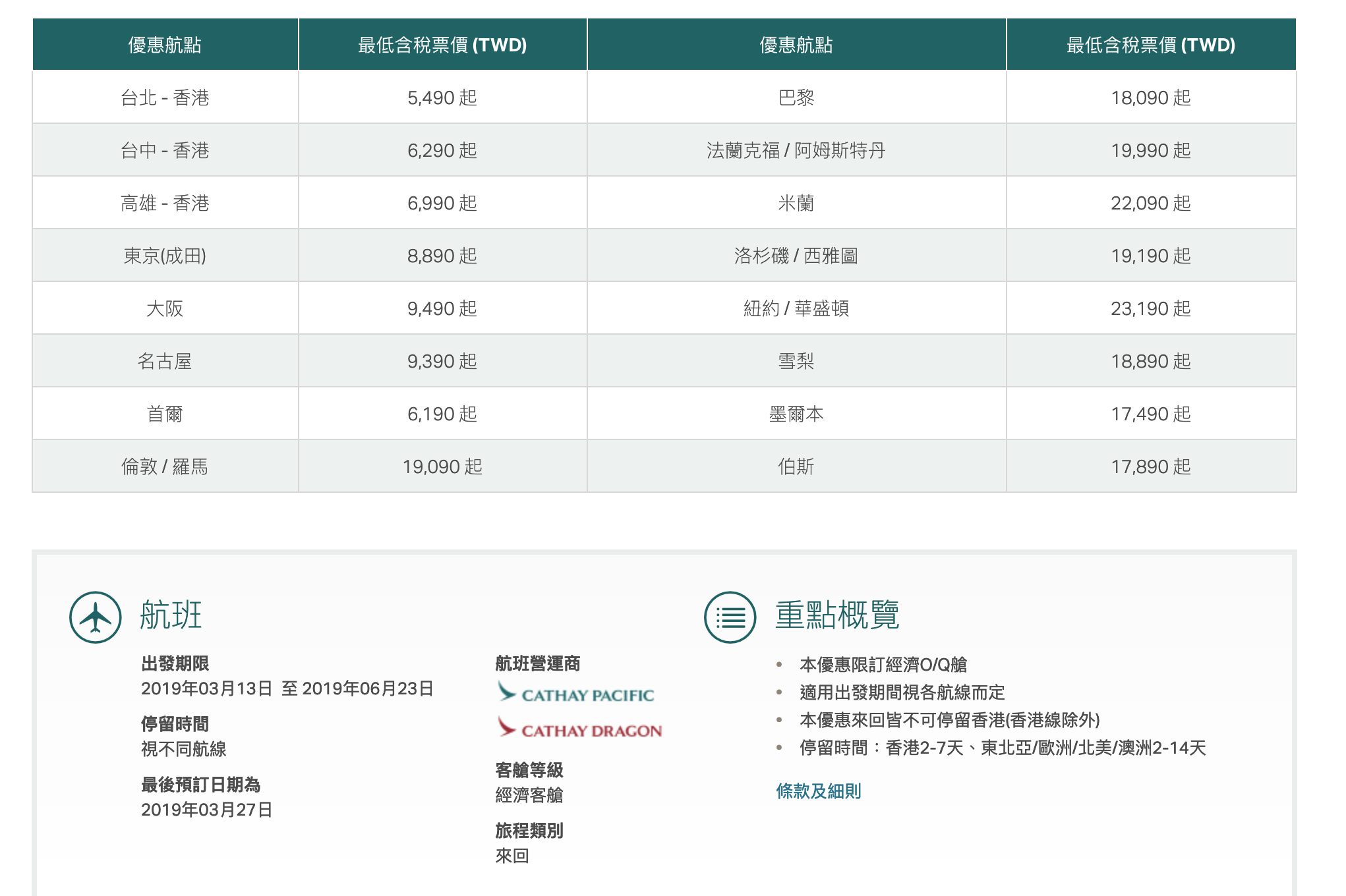1346x896 pixels.
Task: Click the 航班營運商 label
Action: tap(538, 663)
